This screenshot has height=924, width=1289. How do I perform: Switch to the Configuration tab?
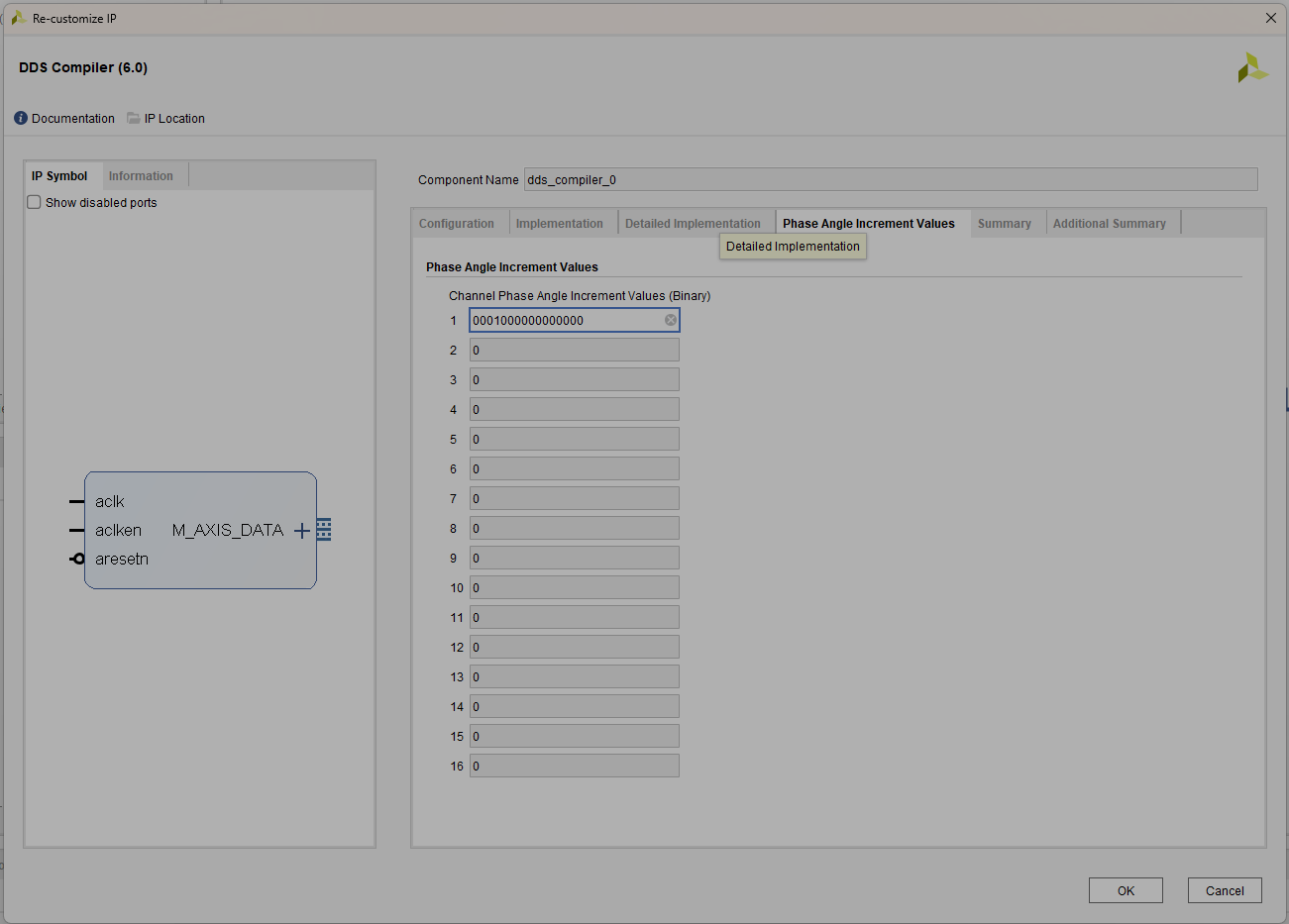[457, 224]
